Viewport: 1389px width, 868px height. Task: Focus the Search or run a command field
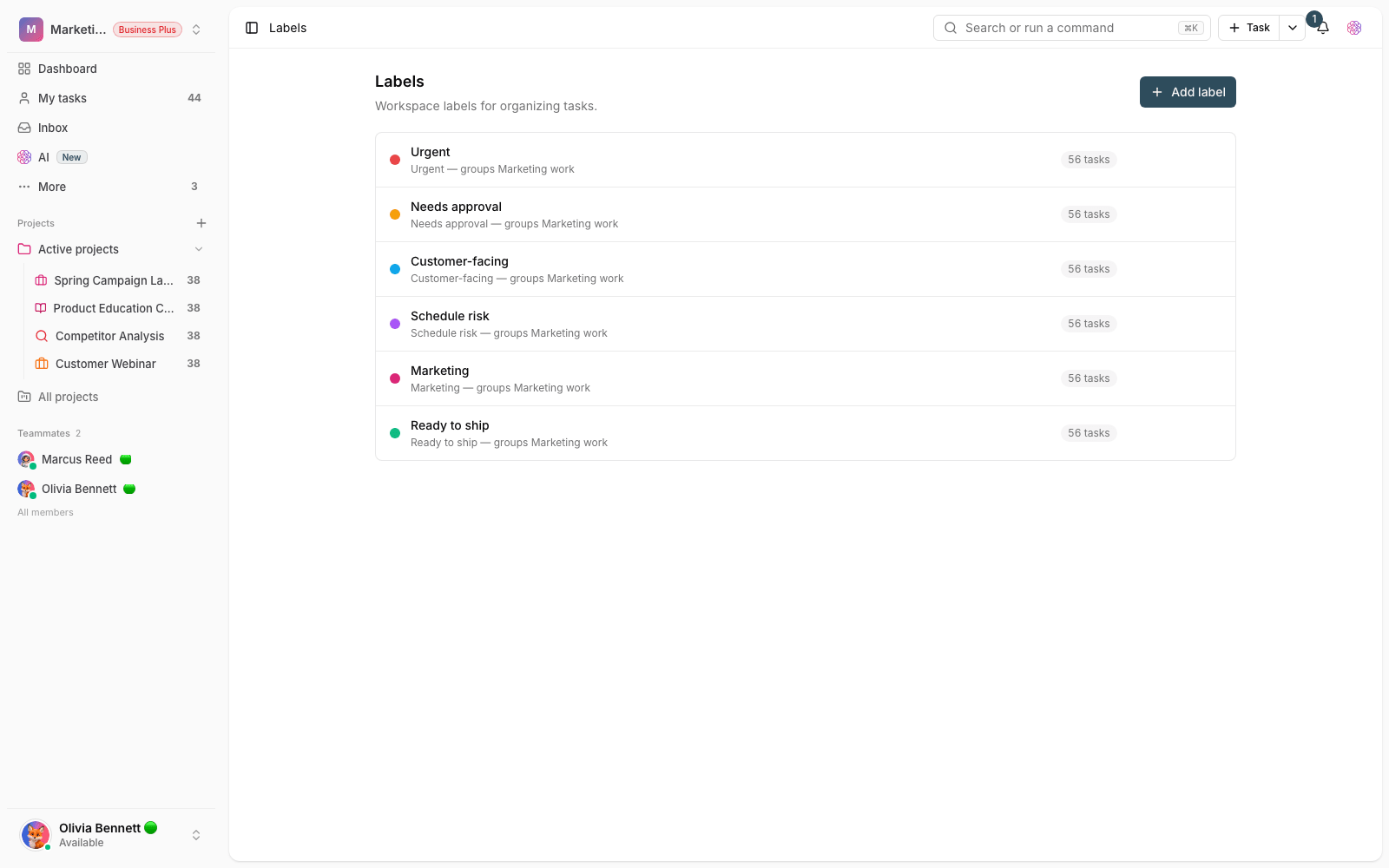point(1072,28)
